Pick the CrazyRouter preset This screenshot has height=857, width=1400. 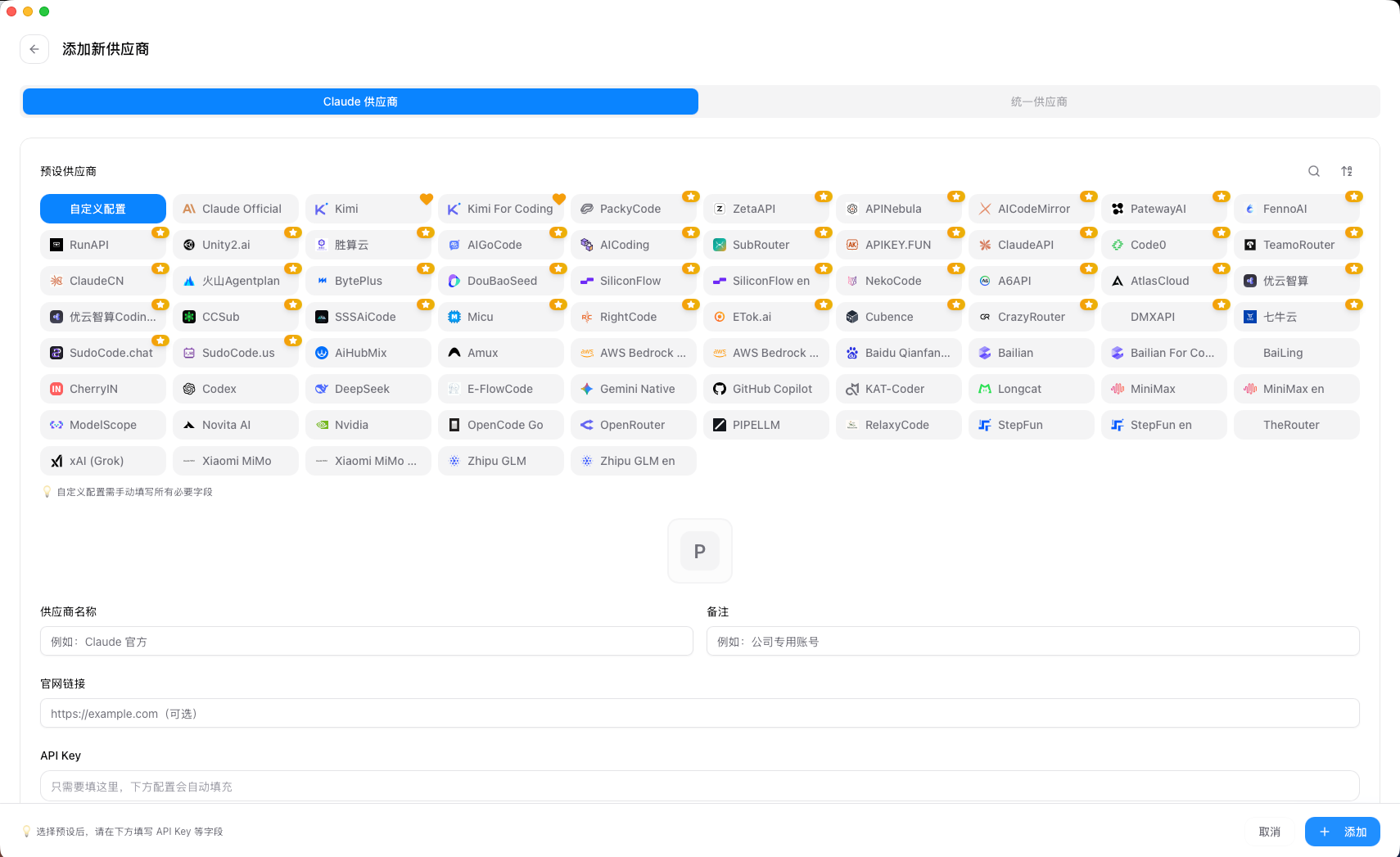pyautogui.click(x=1032, y=317)
